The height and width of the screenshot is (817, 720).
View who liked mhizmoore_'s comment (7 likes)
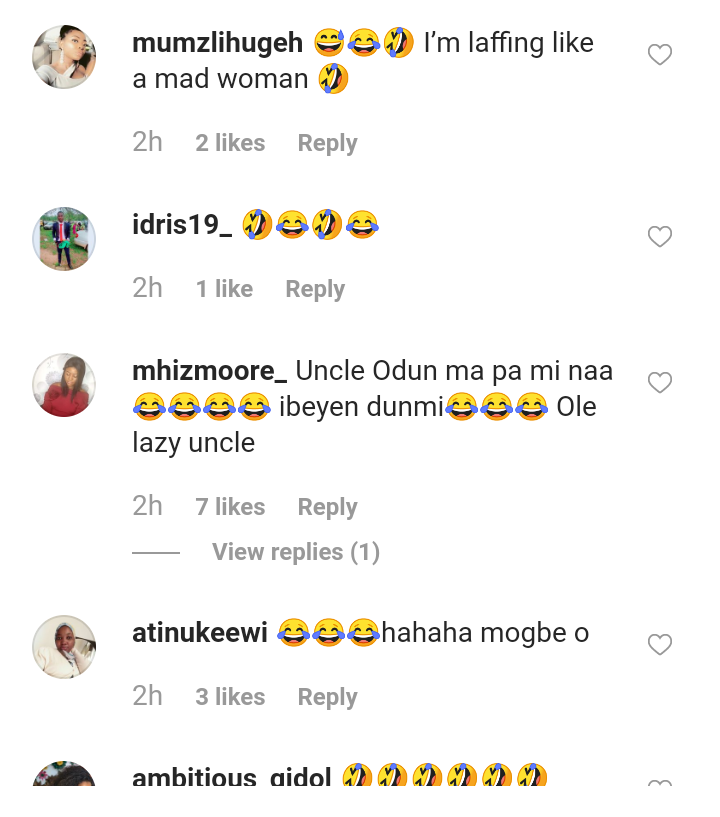(230, 507)
